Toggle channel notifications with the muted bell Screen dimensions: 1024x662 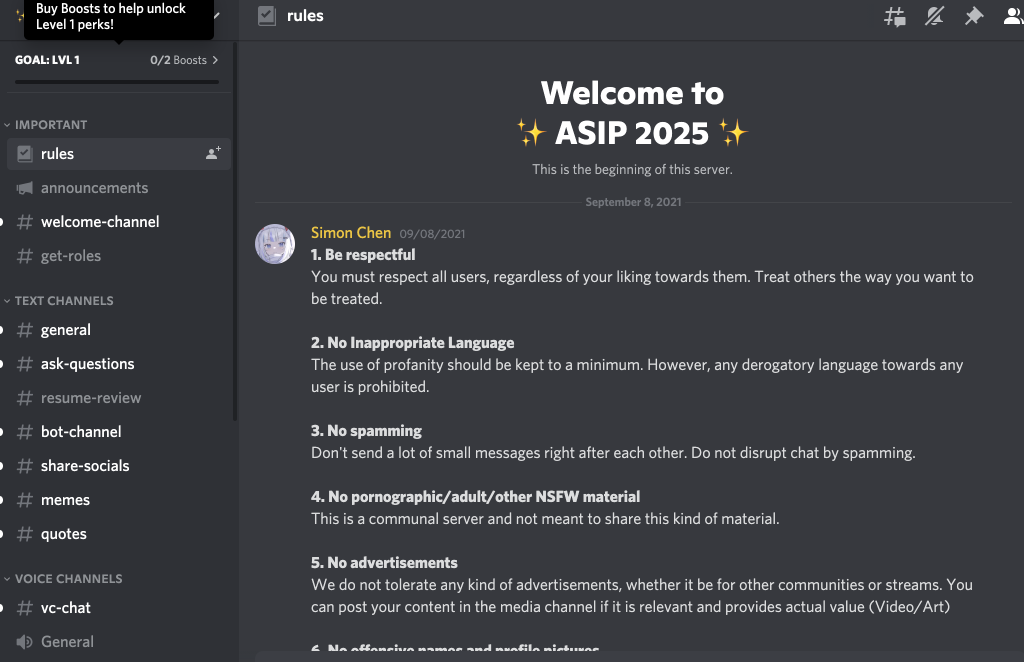(x=934, y=16)
